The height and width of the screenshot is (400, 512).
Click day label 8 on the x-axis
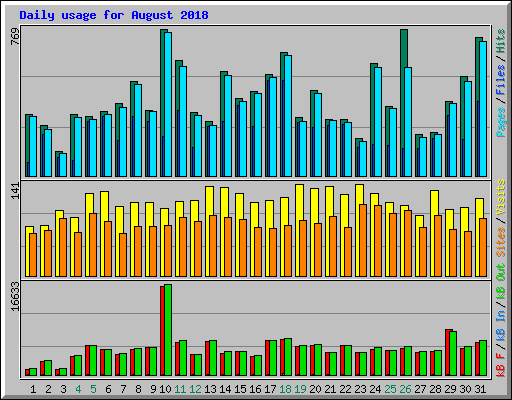click(138, 389)
